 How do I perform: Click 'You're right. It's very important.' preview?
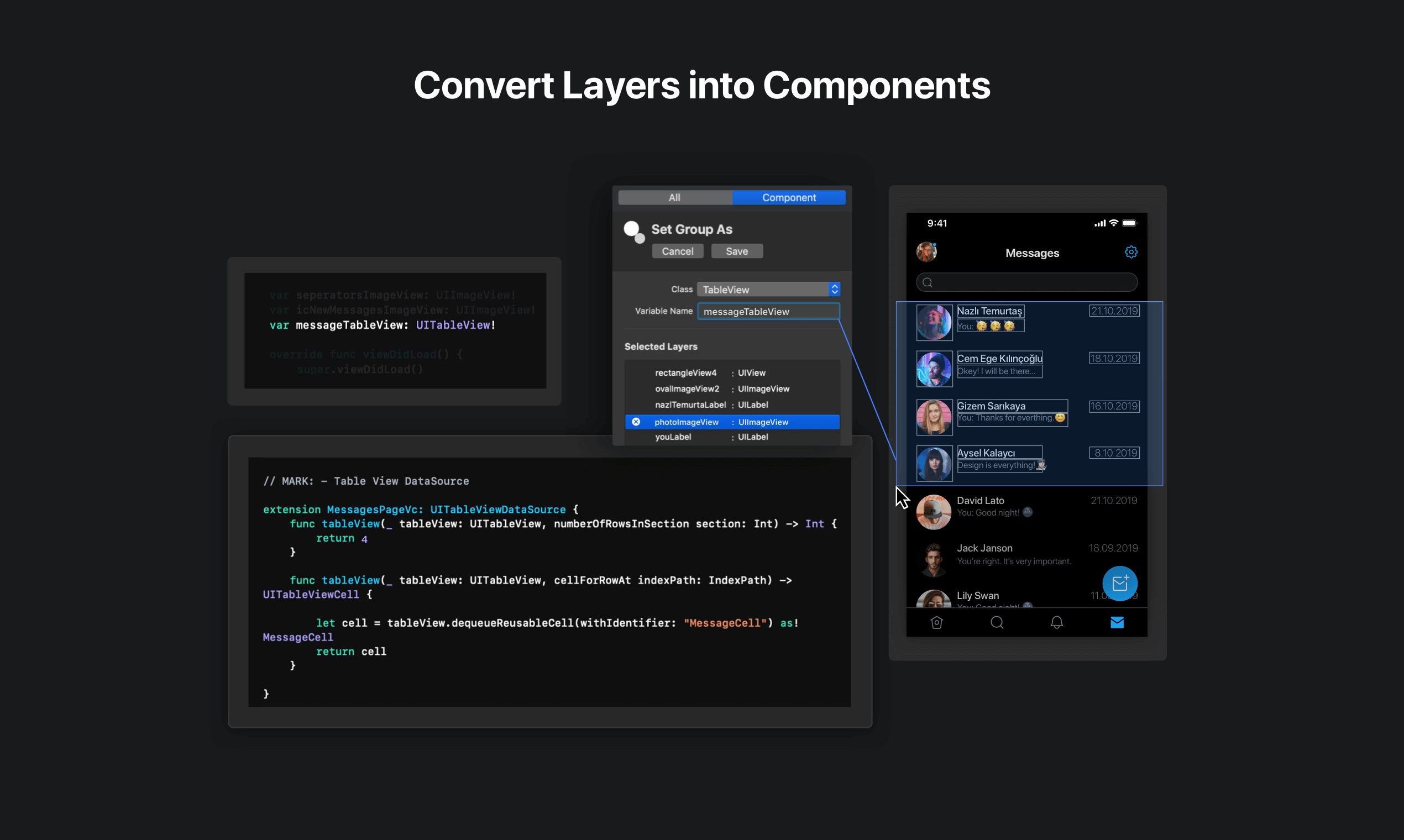point(1014,561)
